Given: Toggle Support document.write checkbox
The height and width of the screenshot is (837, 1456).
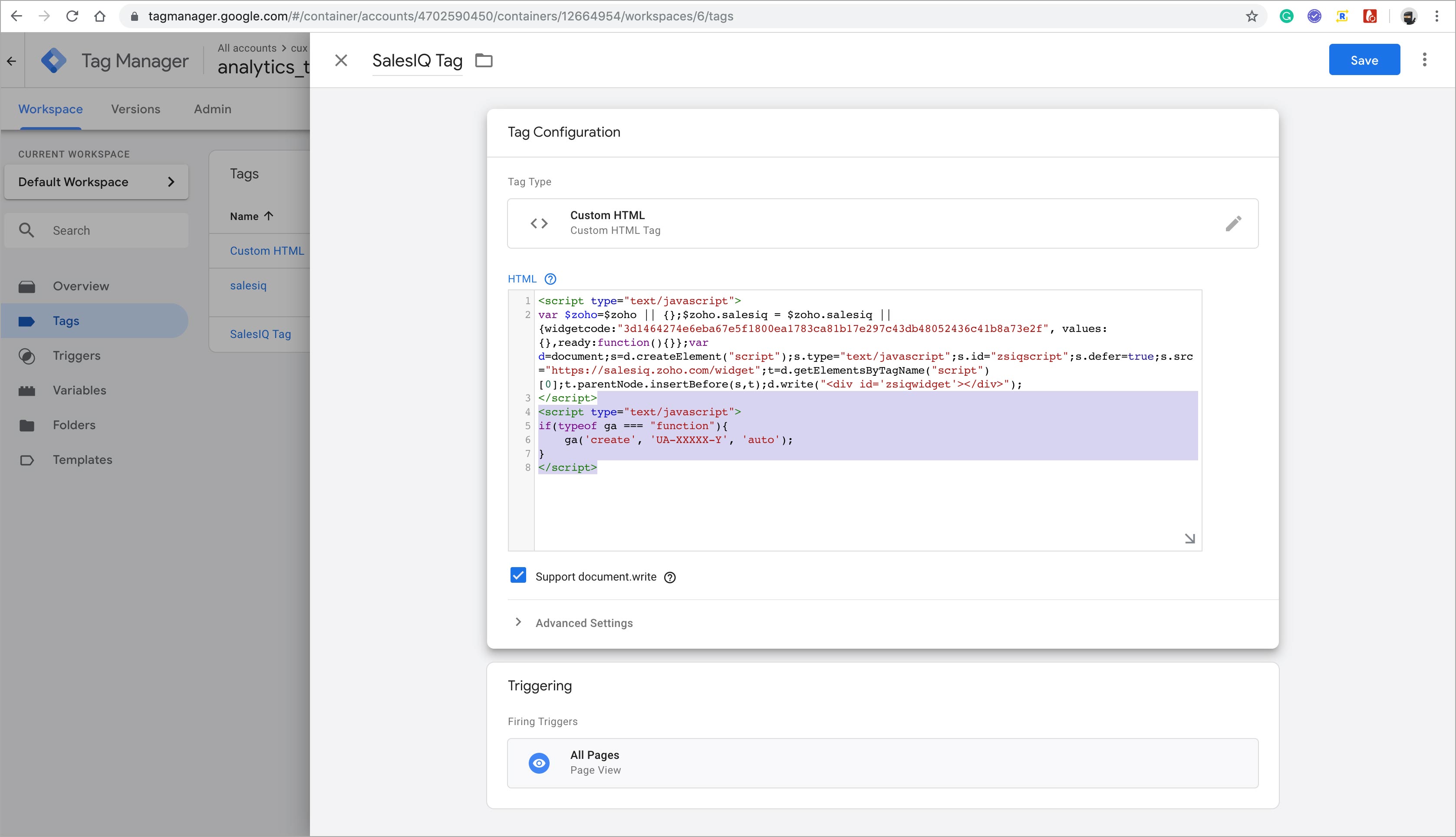Looking at the screenshot, I should click(x=518, y=575).
